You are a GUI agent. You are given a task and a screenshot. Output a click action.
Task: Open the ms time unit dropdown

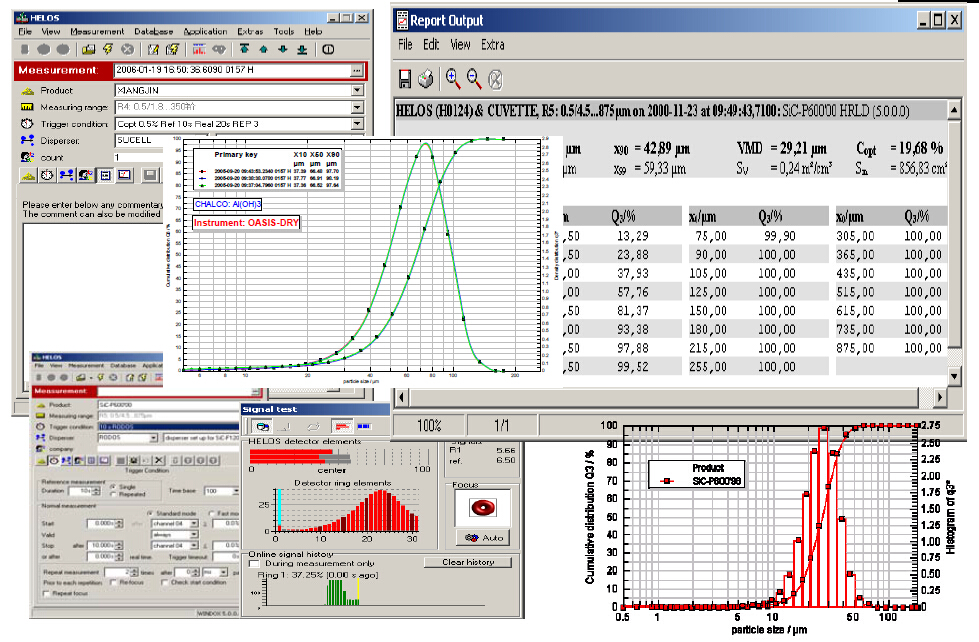point(223,572)
